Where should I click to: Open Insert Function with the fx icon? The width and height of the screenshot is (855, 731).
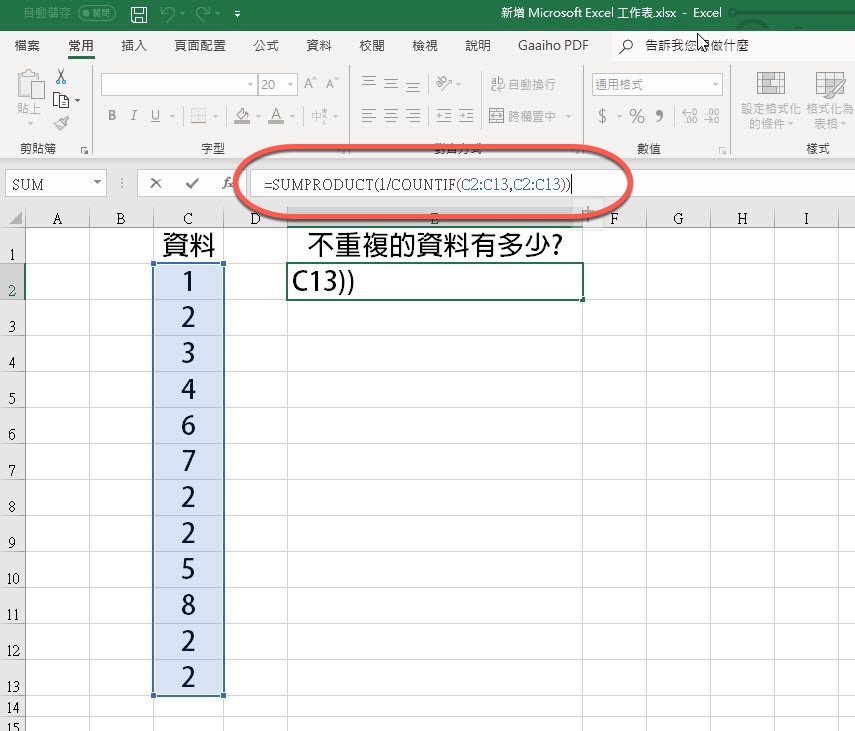click(227, 183)
